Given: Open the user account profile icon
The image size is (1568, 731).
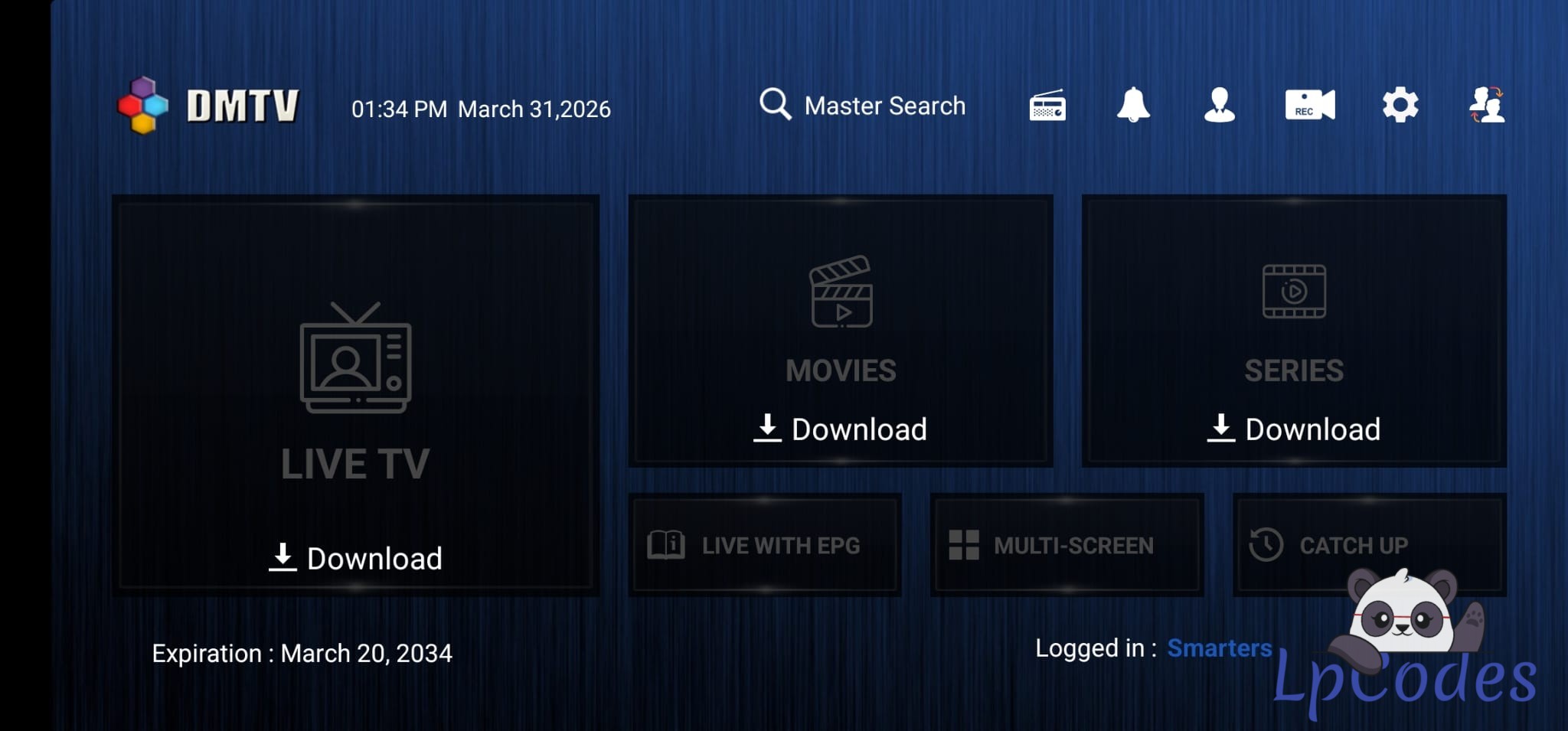Looking at the screenshot, I should 1220,105.
